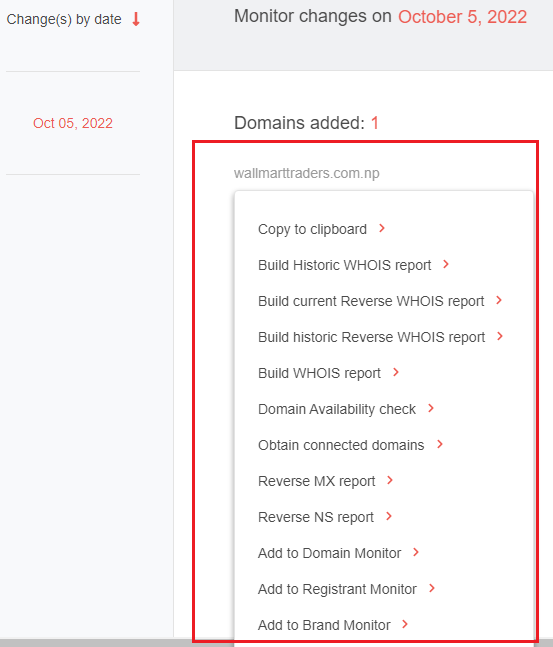Open Domain Availability check option
553x647 pixels.
pos(337,409)
